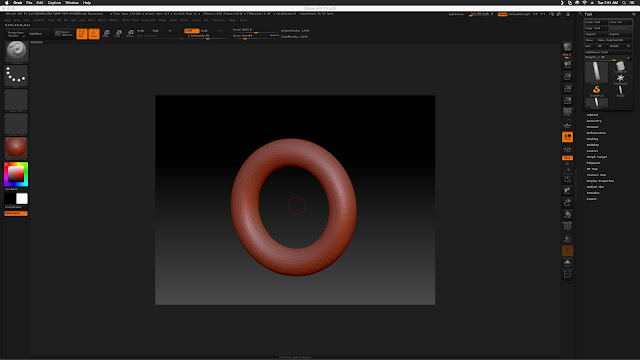The width and height of the screenshot is (640, 360).
Task: Enable the Zsub sculpt mode
Action: 204,31
